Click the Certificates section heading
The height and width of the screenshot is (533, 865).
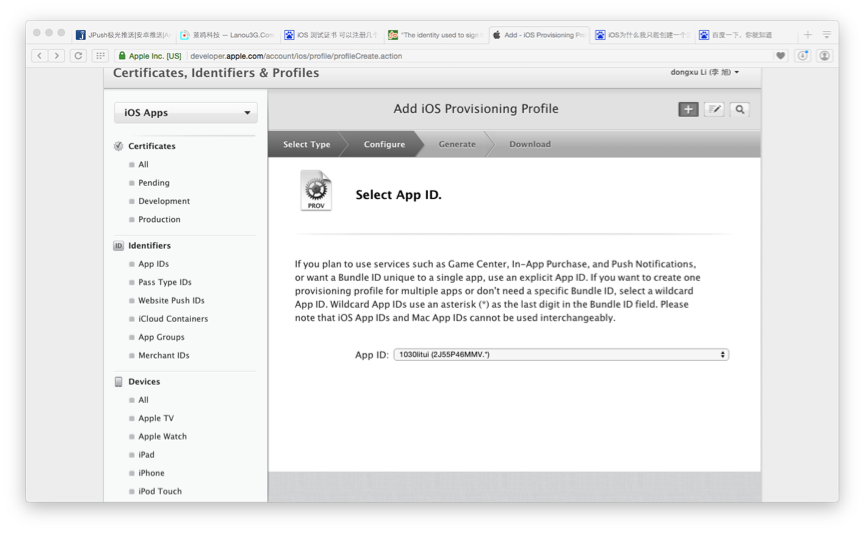tap(152, 146)
